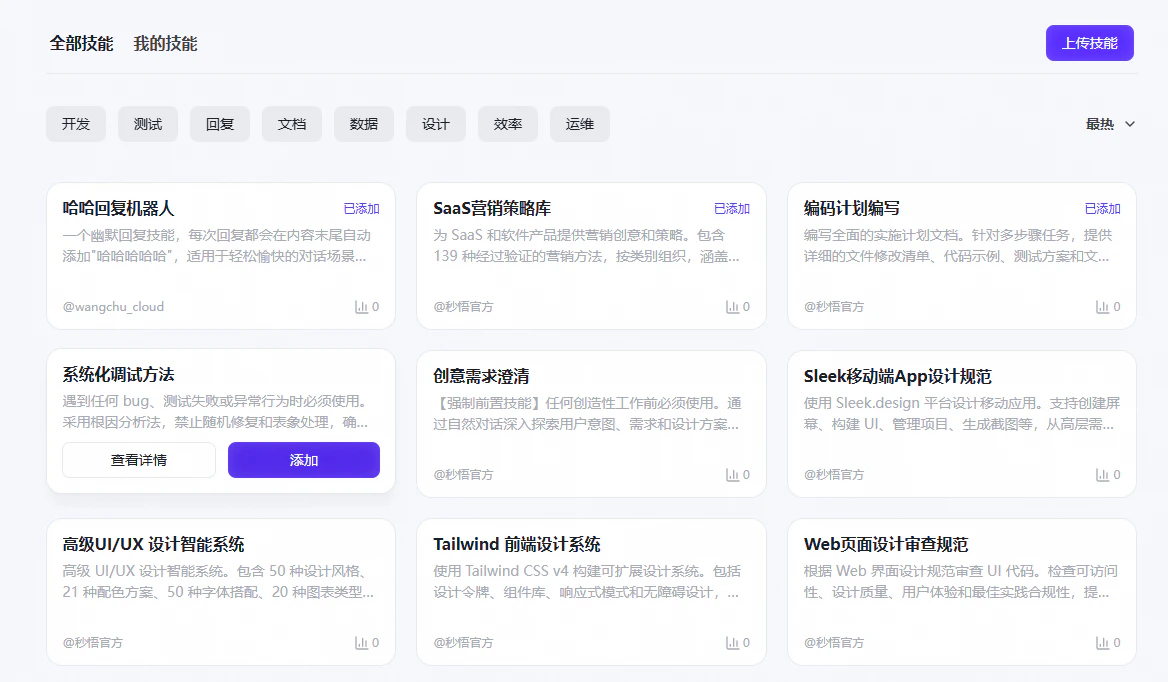Switch to the 全部技能 tab
Screen dimensions: 1168x682
(81, 44)
